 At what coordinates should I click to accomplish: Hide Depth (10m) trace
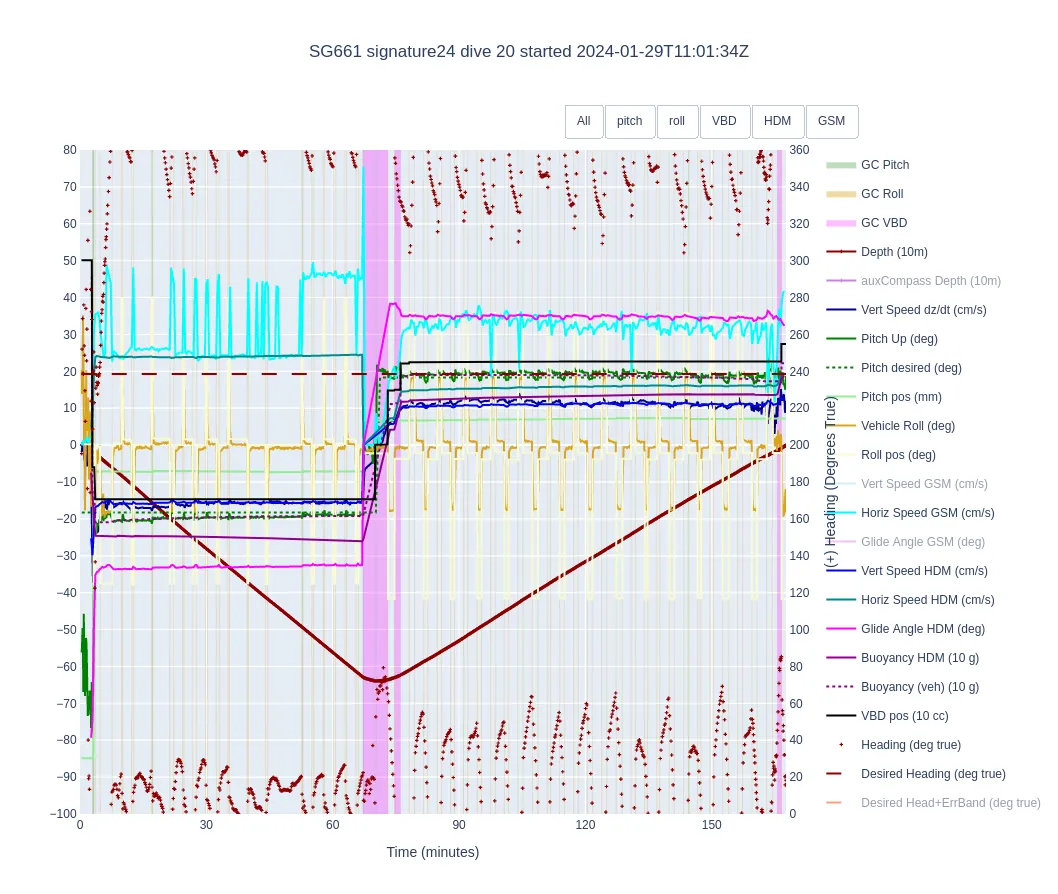coord(877,252)
